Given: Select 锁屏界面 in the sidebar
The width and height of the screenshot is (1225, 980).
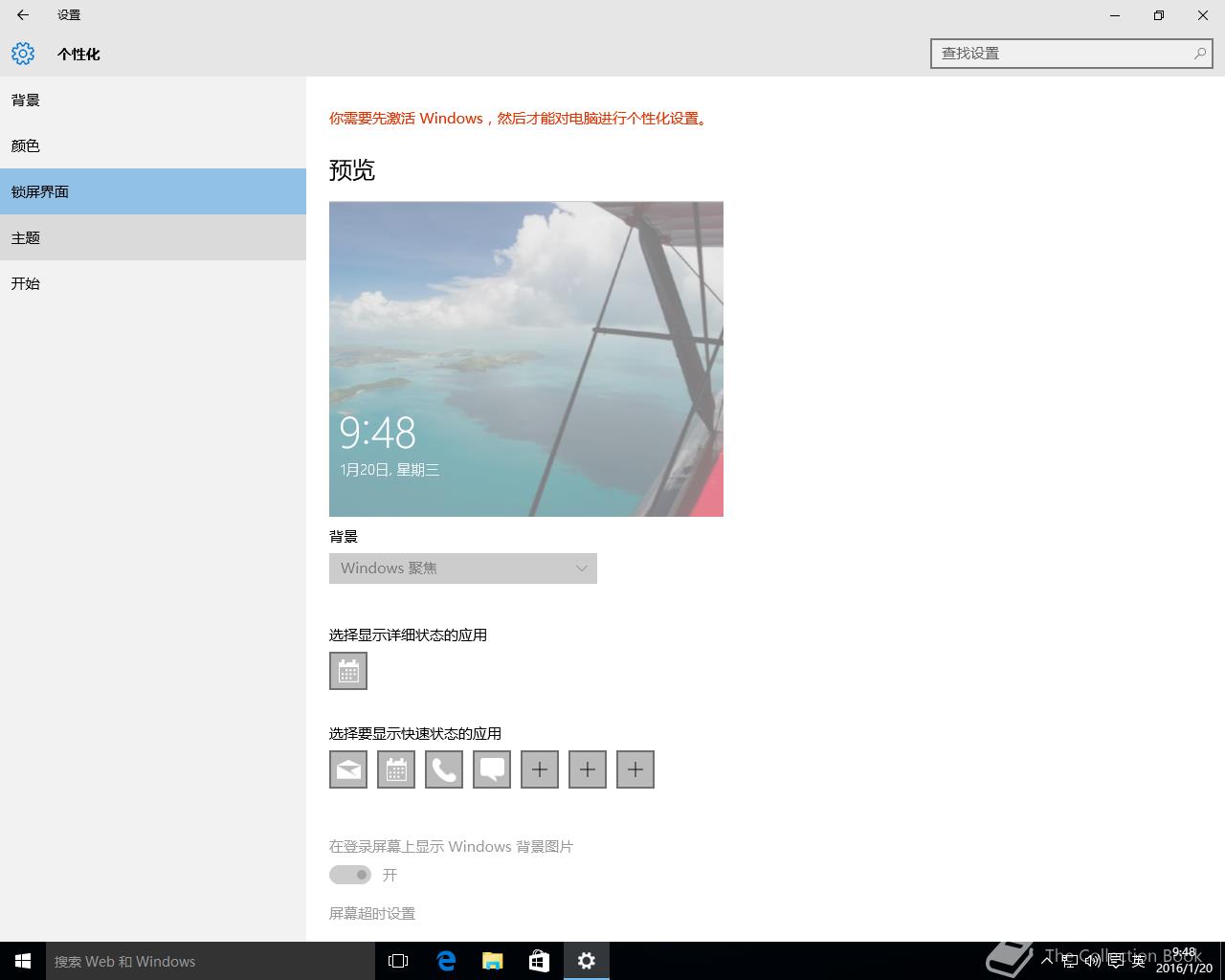Looking at the screenshot, I should point(153,191).
